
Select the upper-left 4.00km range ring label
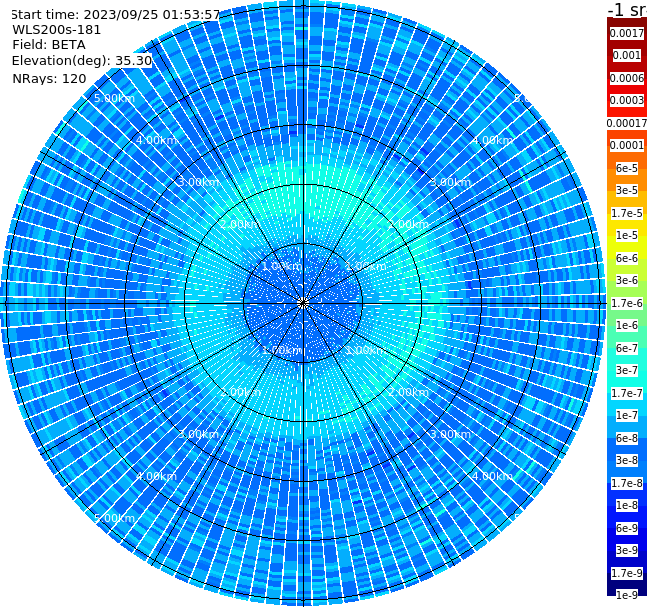pos(156,140)
